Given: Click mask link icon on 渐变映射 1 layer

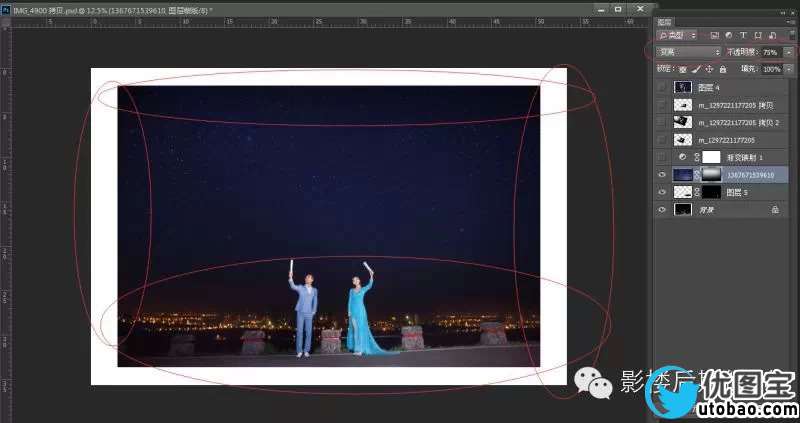Looking at the screenshot, I should click(697, 157).
